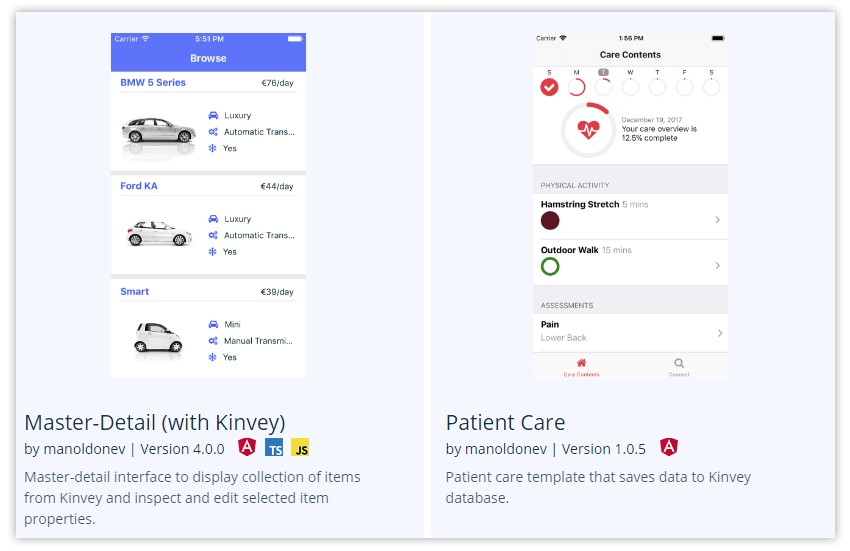850x551 pixels.
Task: Click the Care Contents home icon
Action: tap(581, 363)
